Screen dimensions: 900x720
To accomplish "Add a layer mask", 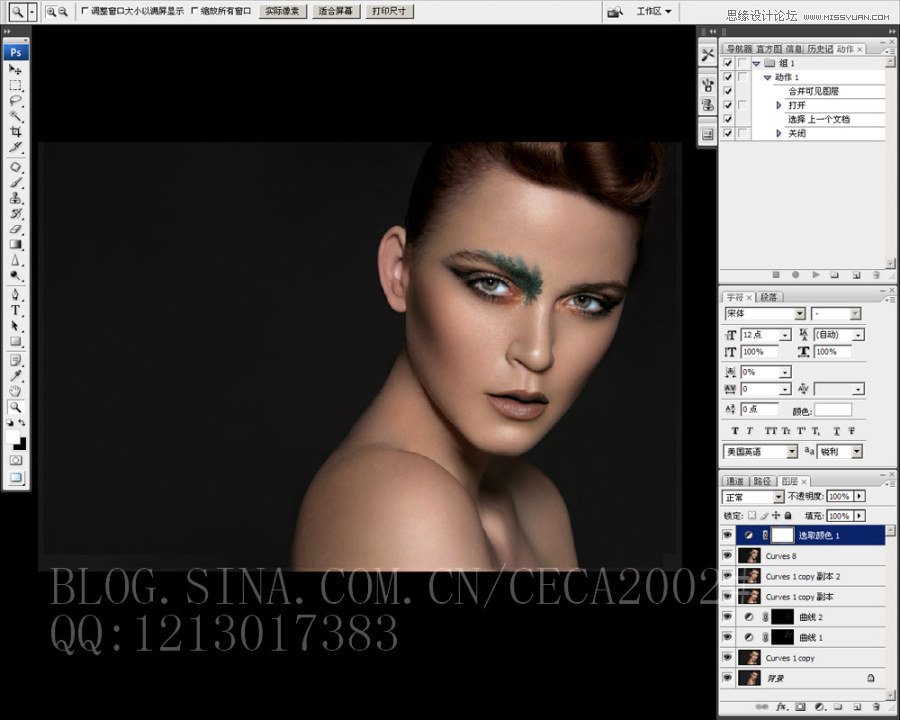I will [800, 707].
